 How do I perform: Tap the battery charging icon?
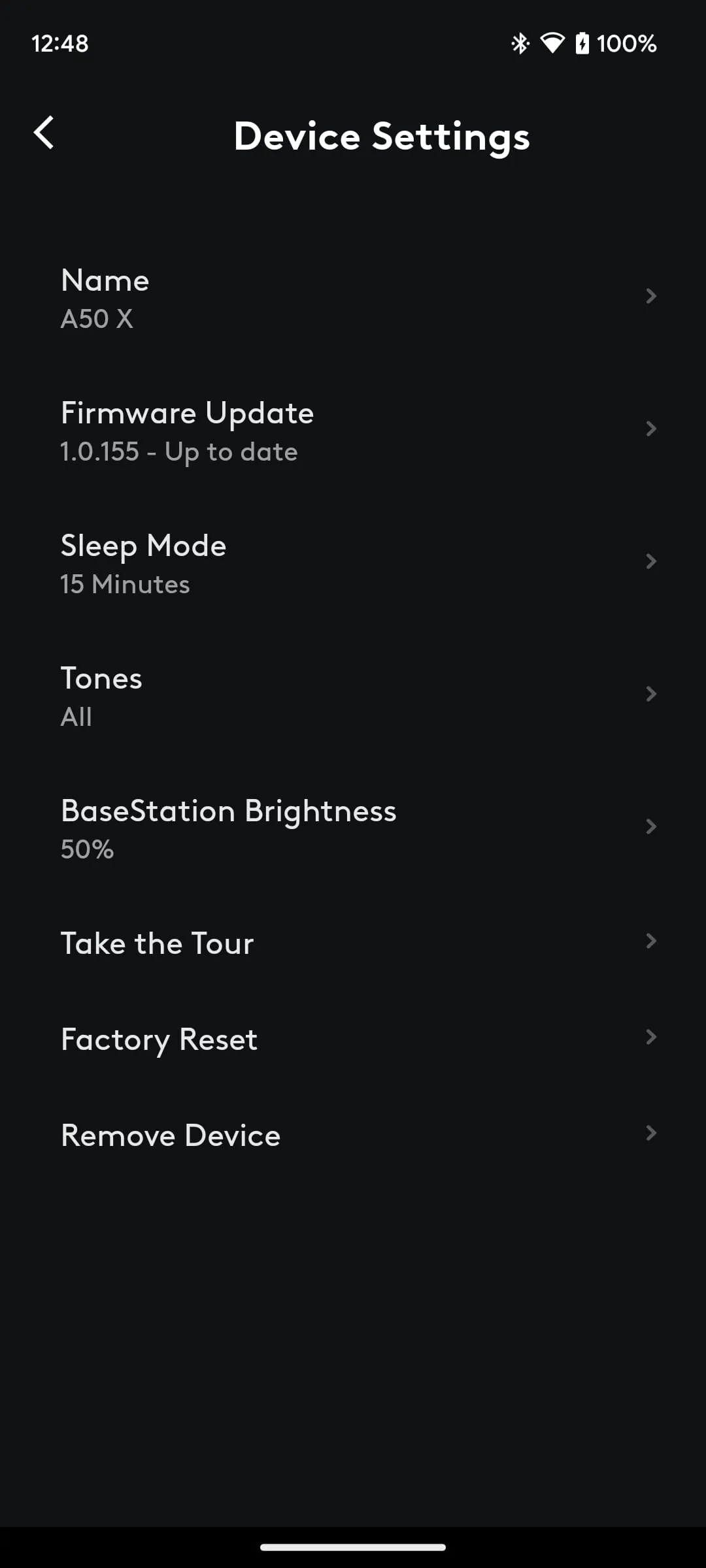582,44
